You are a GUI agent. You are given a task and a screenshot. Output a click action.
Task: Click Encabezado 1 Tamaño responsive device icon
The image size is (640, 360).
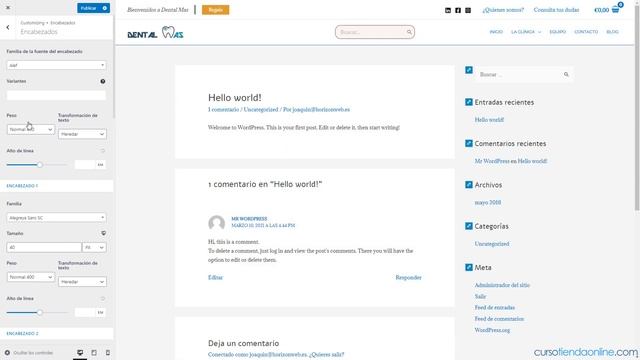pyautogui.click(x=103, y=233)
